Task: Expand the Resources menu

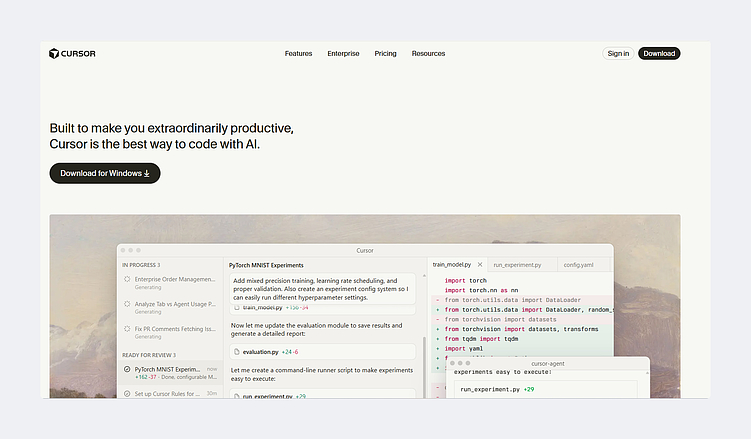Action: pyautogui.click(x=428, y=53)
